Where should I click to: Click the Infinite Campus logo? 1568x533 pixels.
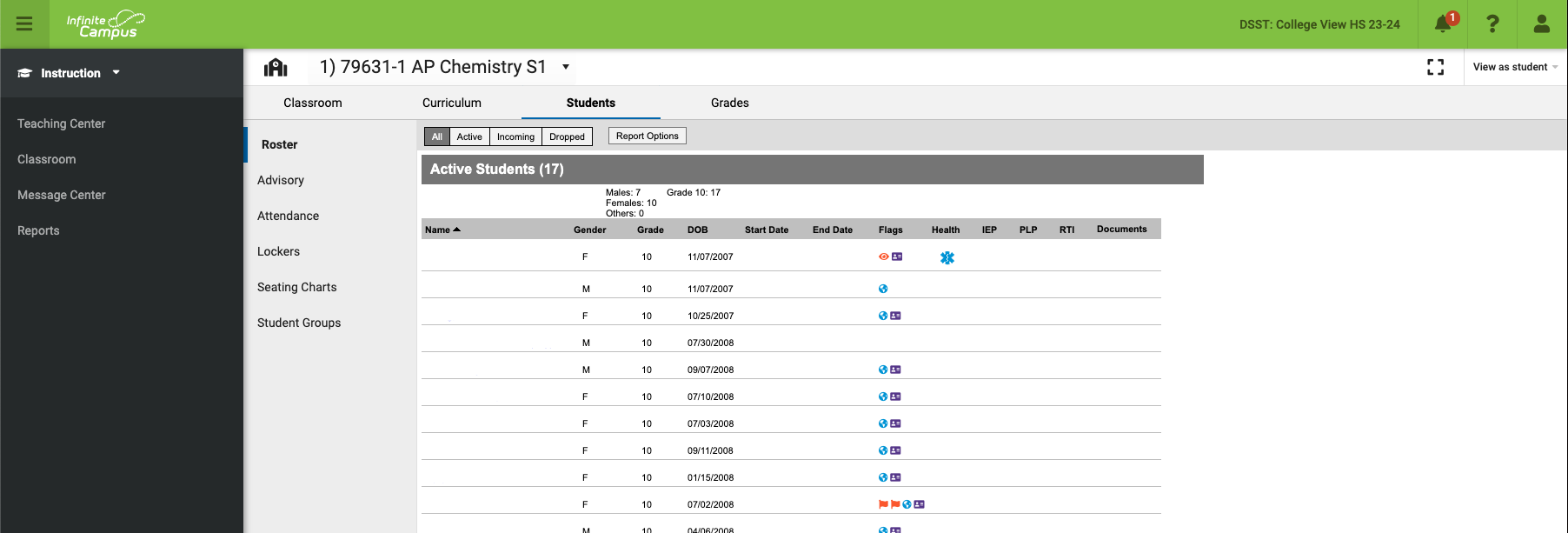click(105, 24)
